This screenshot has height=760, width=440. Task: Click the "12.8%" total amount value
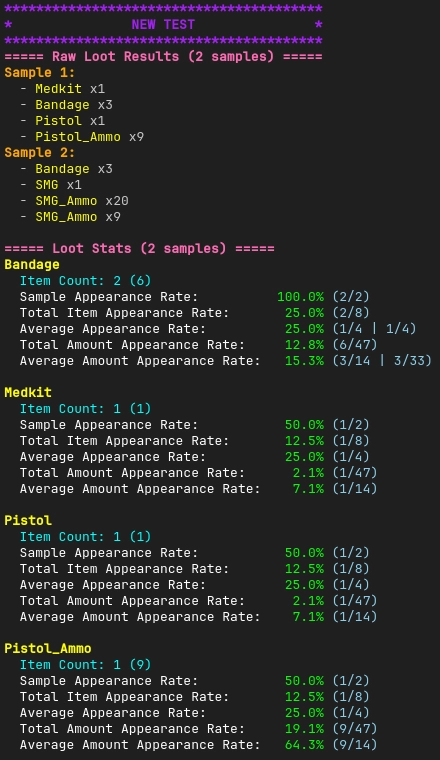(304, 344)
